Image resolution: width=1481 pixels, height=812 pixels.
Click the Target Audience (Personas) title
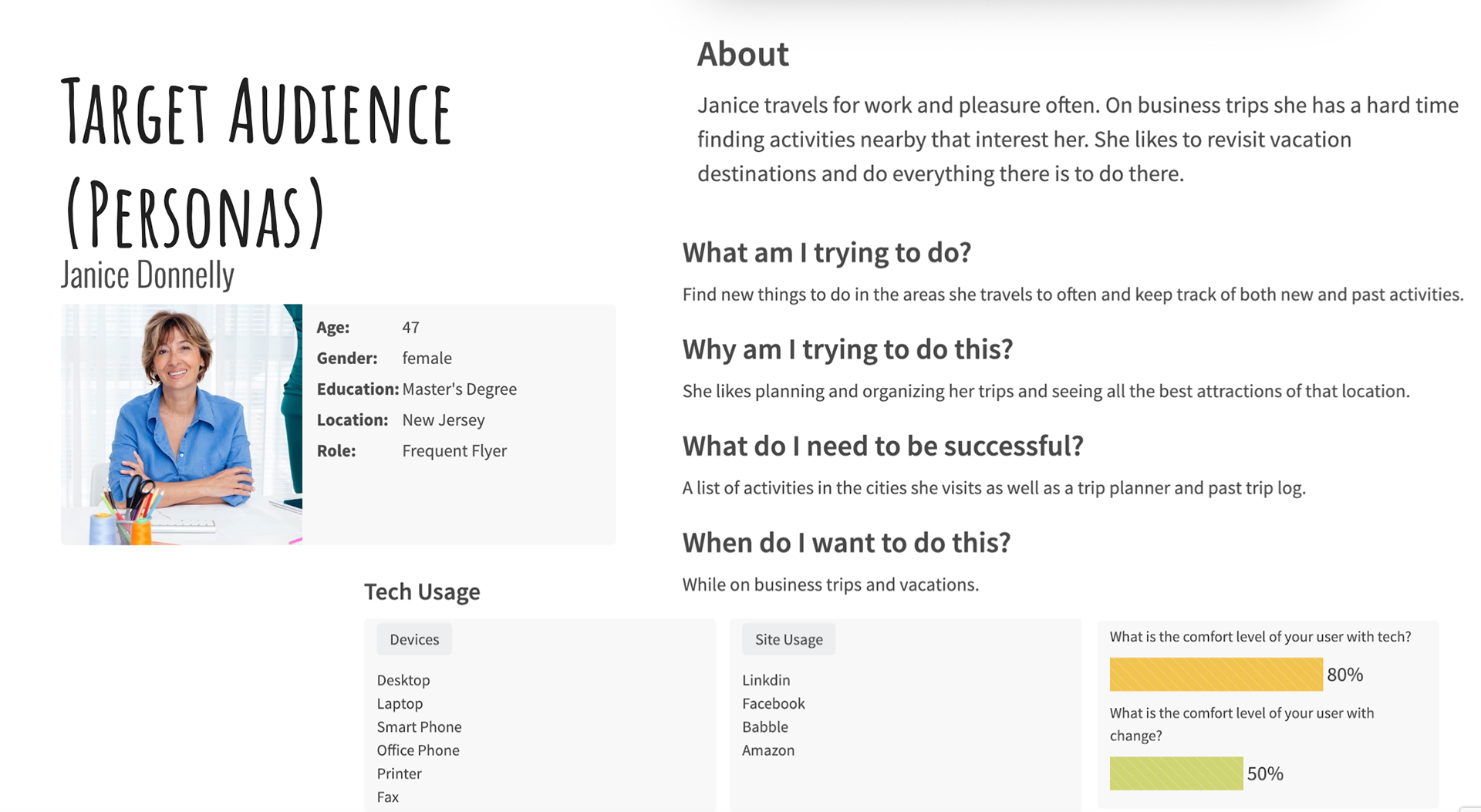pos(257,162)
